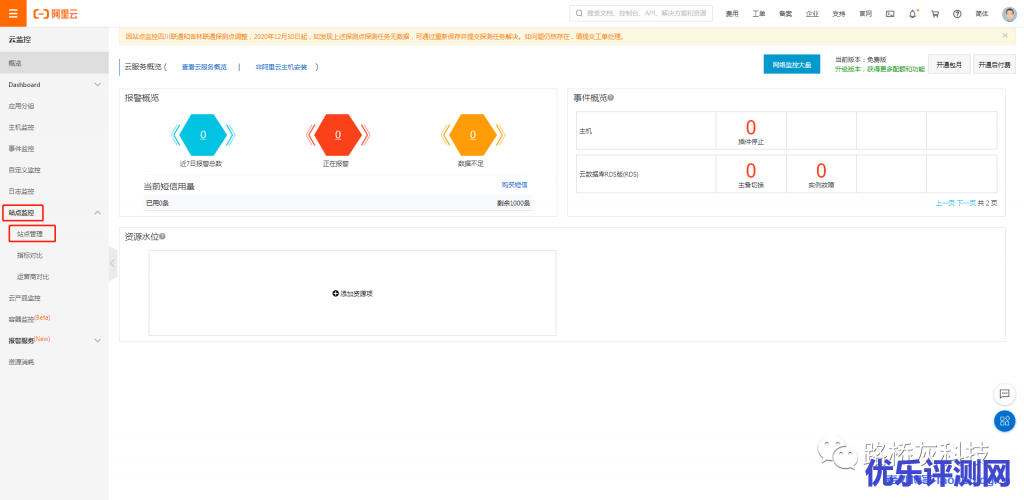Open the orange hamburger menu icon

tap(13, 14)
